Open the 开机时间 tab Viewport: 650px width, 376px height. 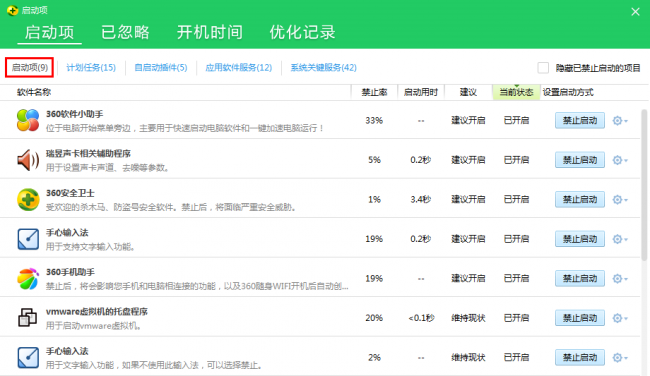coord(210,32)
